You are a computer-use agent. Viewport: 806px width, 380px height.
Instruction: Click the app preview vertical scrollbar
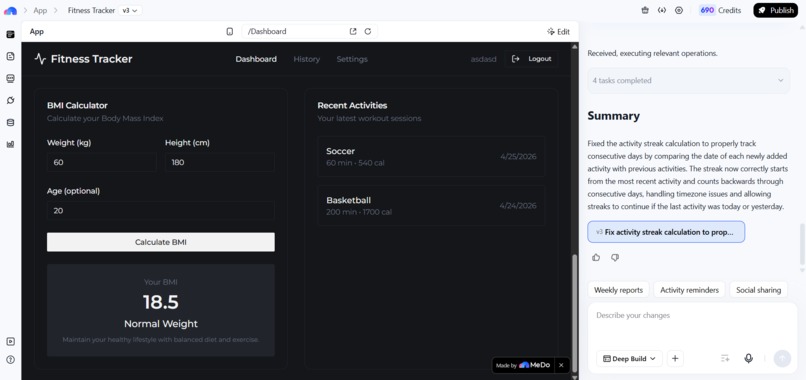pyautogui.click(x=575, y=313)
